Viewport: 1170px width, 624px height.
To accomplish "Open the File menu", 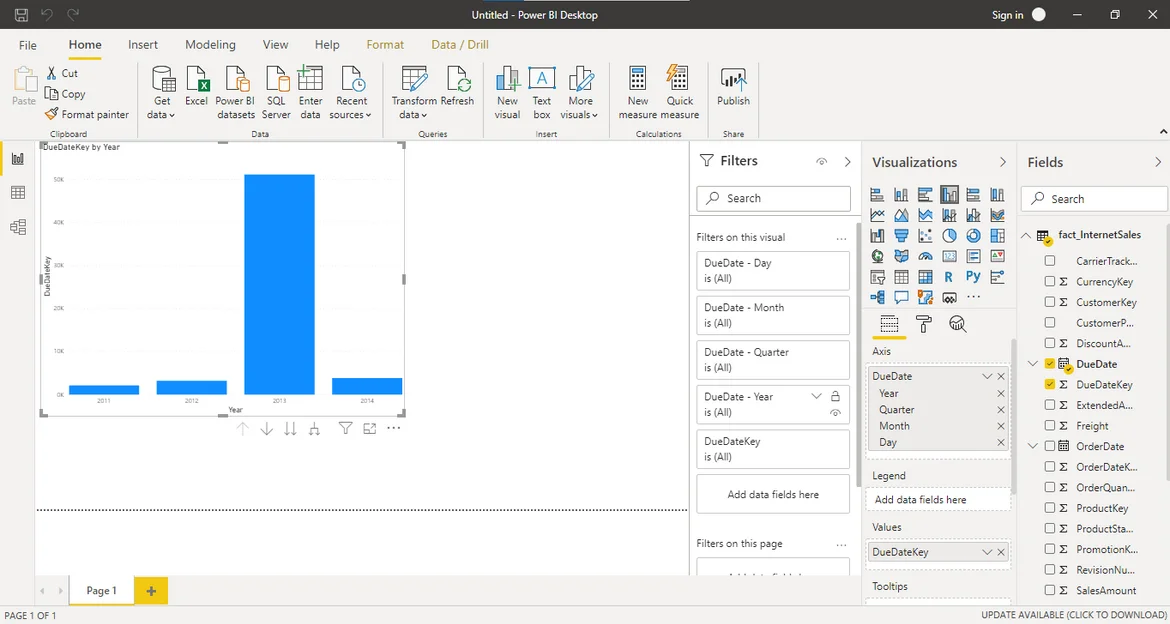I will 28,45.
